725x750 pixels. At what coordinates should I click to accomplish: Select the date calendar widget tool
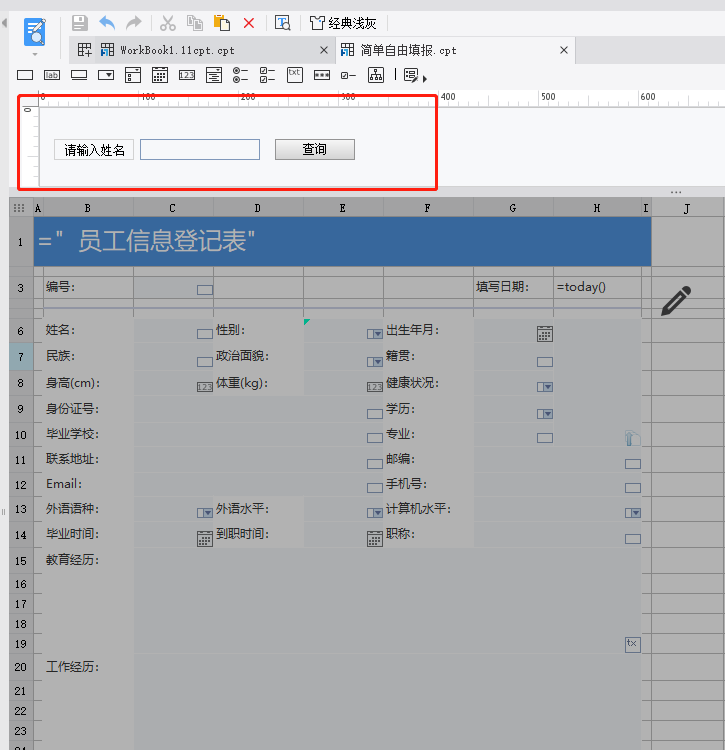(x=160, y=75)
